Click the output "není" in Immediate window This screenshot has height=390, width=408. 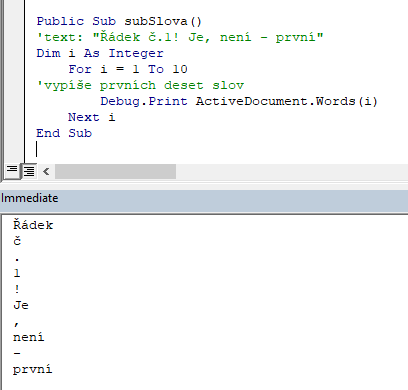28,337
